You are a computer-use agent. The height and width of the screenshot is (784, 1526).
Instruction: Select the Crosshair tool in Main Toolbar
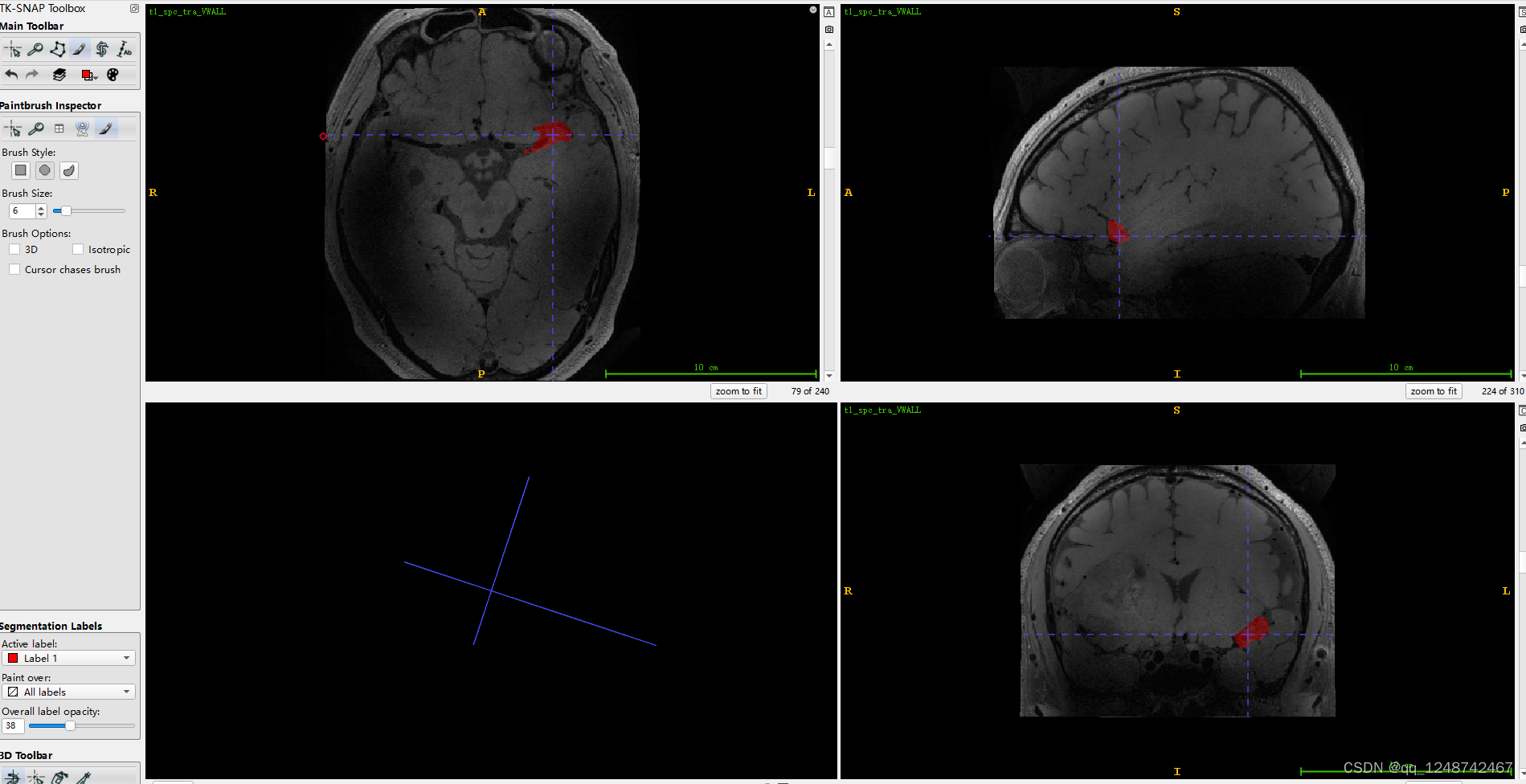click(x=13, y=50)
